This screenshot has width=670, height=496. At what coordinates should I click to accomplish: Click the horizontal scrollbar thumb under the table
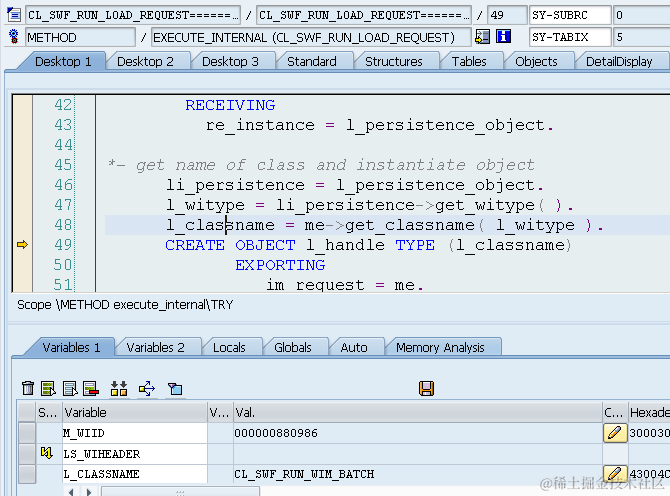tap(180, 492)
